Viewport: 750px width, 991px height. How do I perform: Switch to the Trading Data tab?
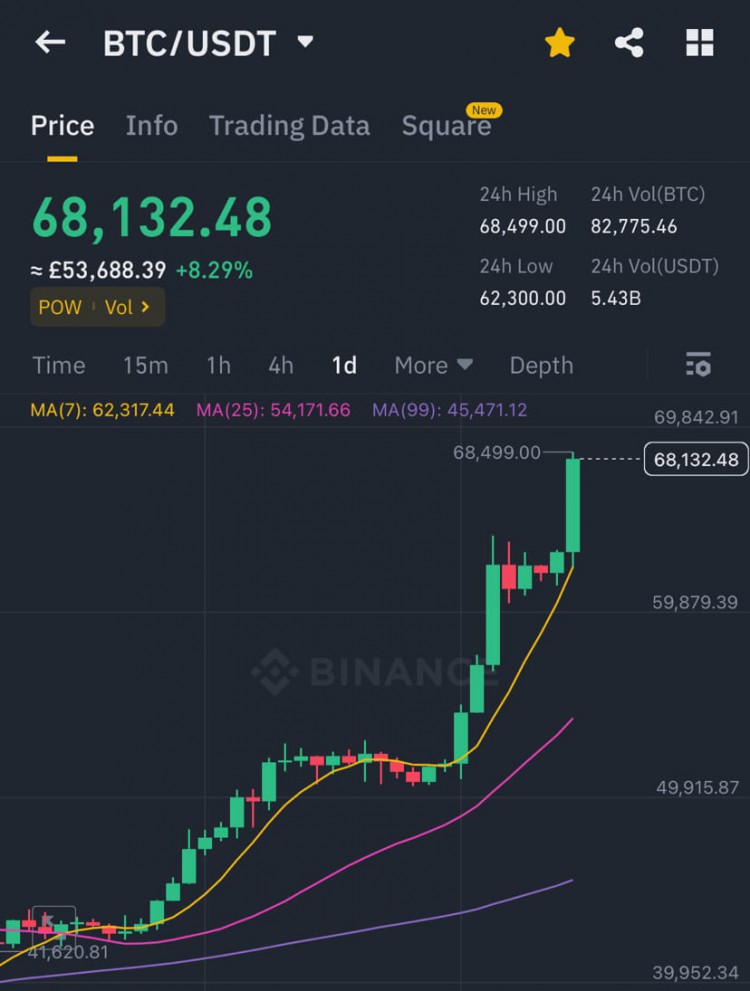click(289, 125)
